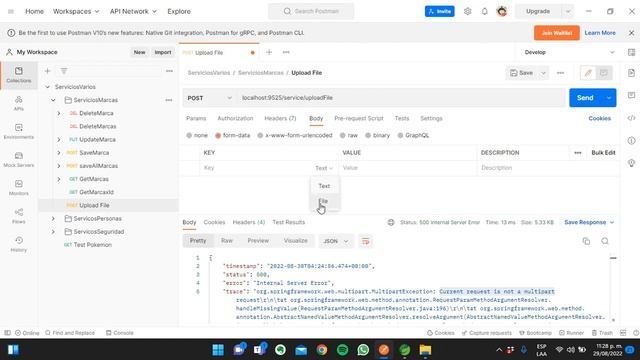Switch to the Headers (7) request tab

coord(280,118)
